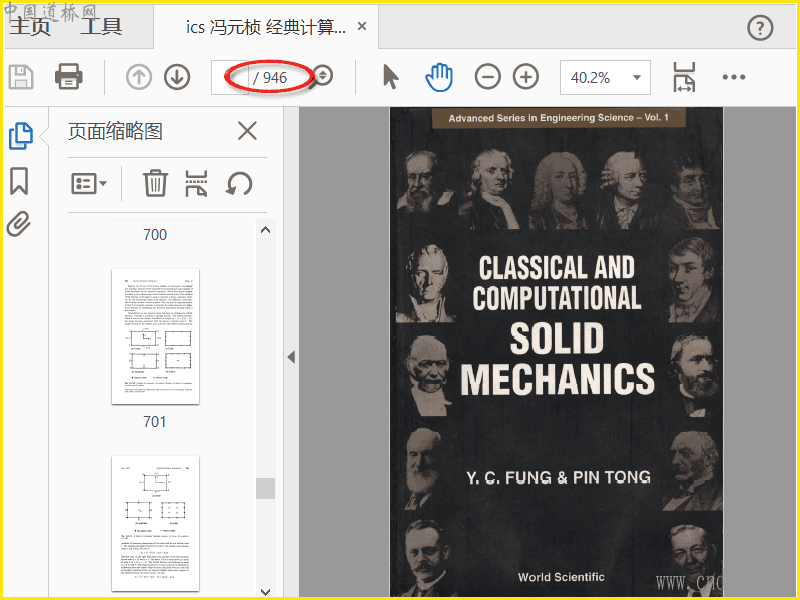The image size is (800, 600).
Task: Click the 700 page label
Action: click(155, 235)
